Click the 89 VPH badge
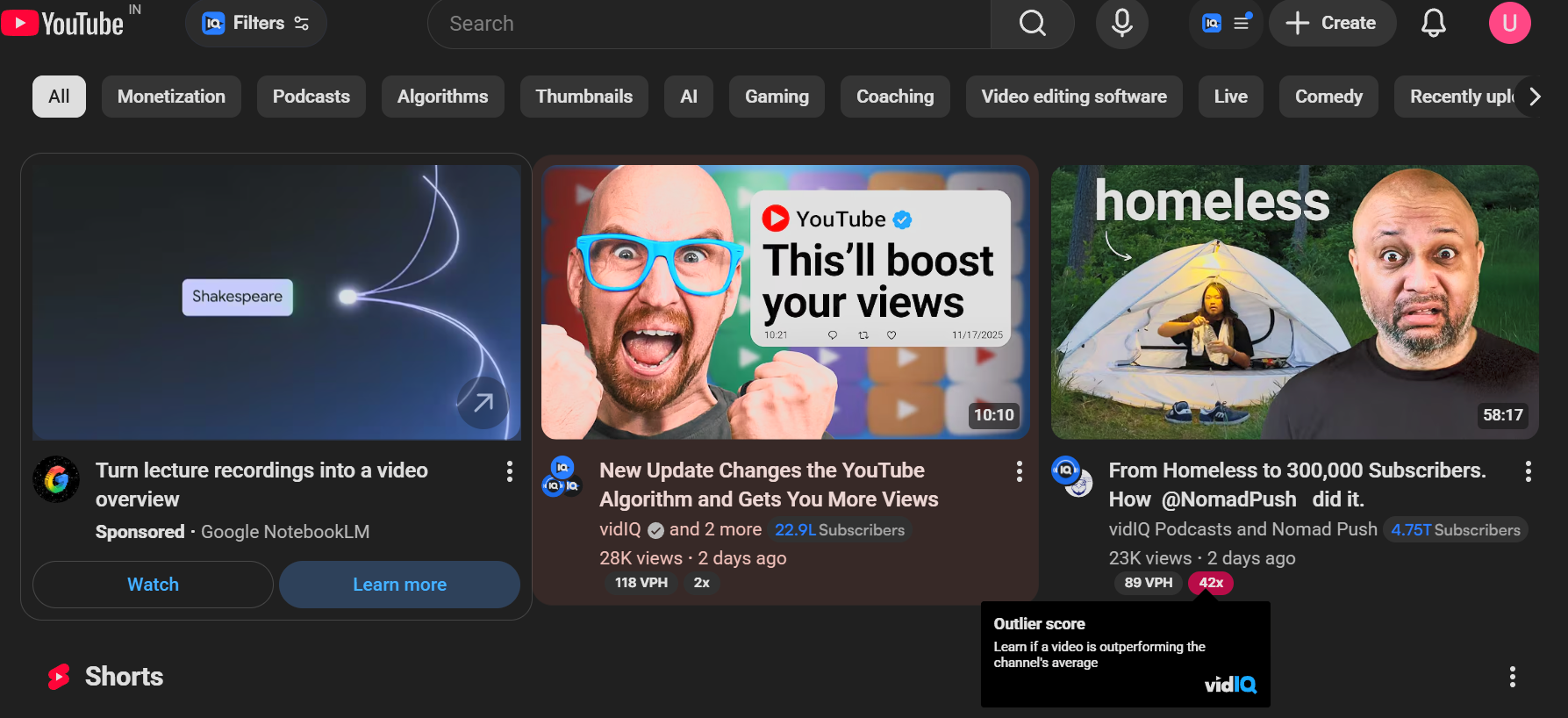The height and width of the screenshot is (718, 1568). [1148, 583]
